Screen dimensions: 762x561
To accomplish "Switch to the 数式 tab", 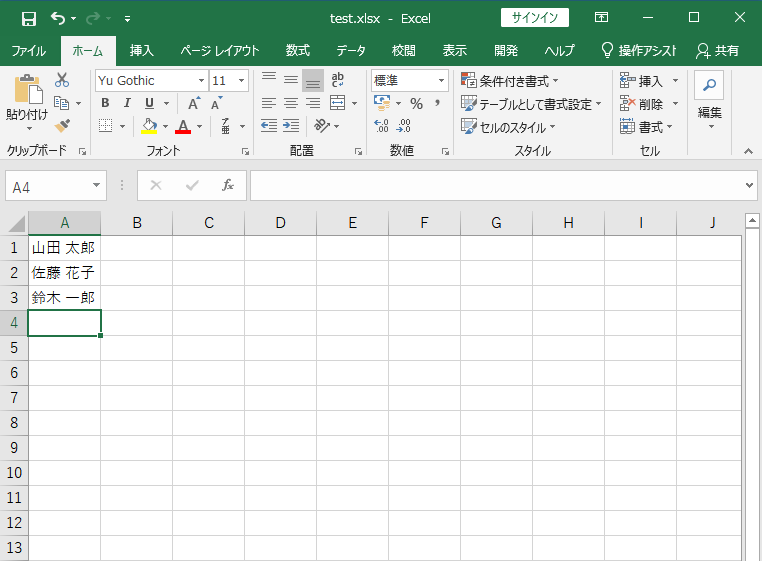I will pos(297,51).
